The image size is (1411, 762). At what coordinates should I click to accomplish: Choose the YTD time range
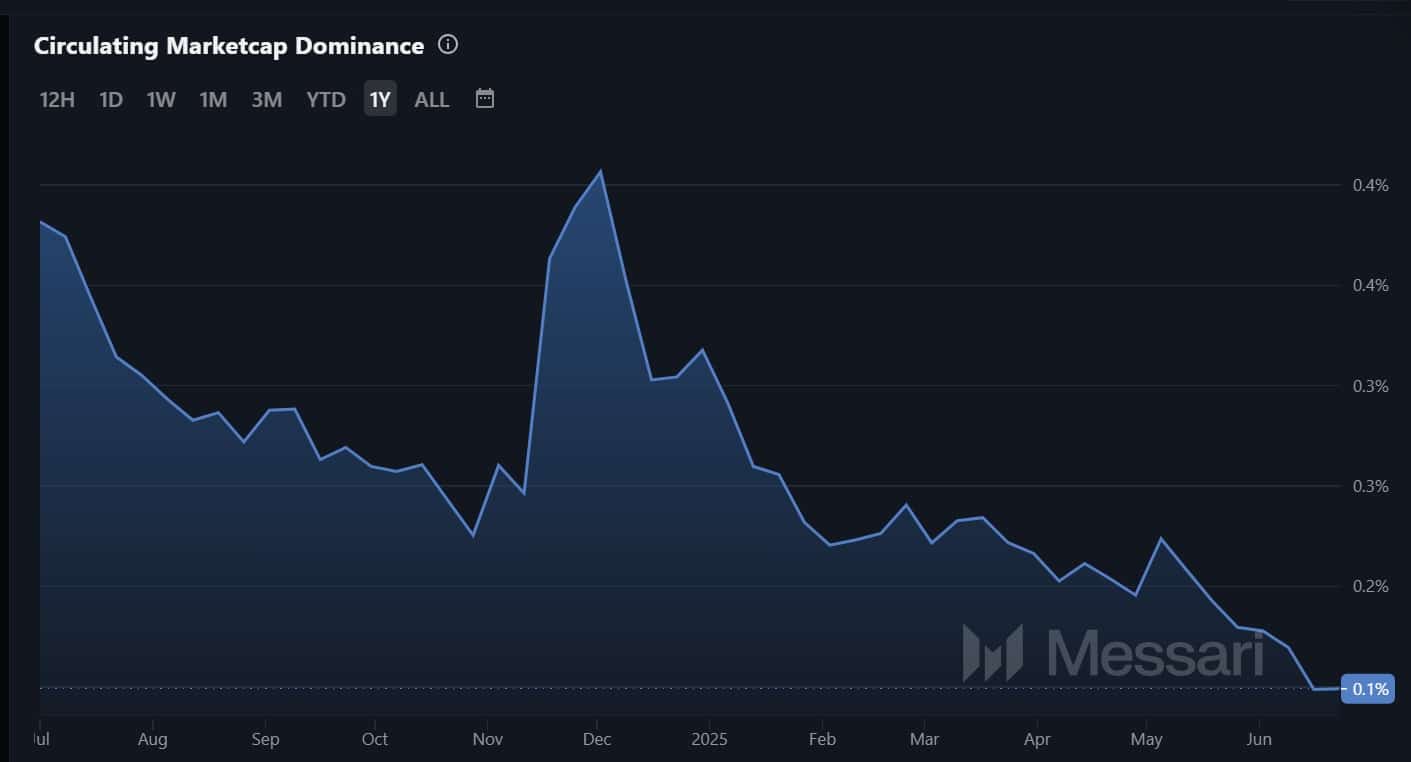pos(326,99)
